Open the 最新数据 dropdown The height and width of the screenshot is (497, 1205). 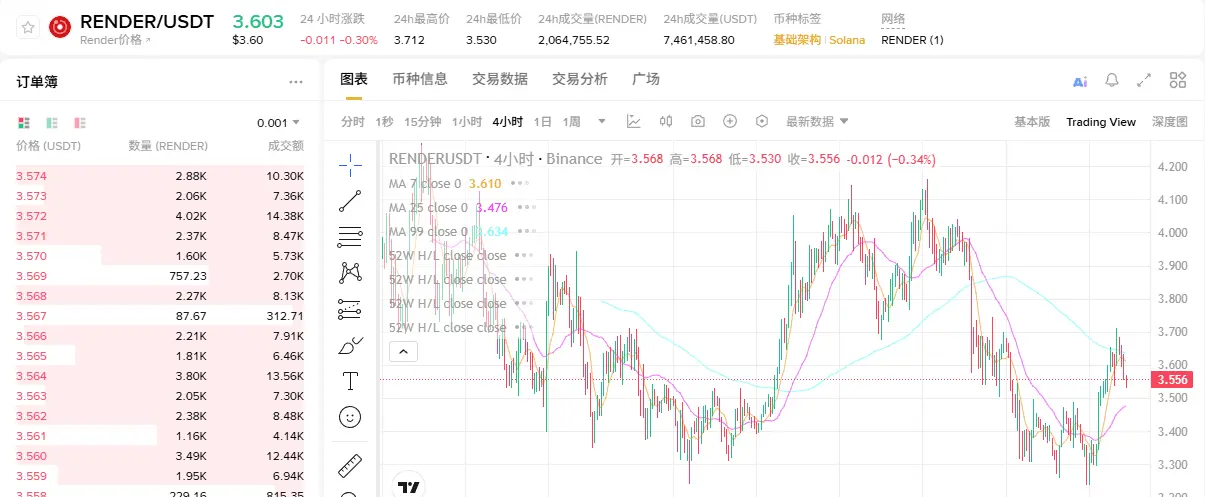pyautogui.click(x=817, y=122)
